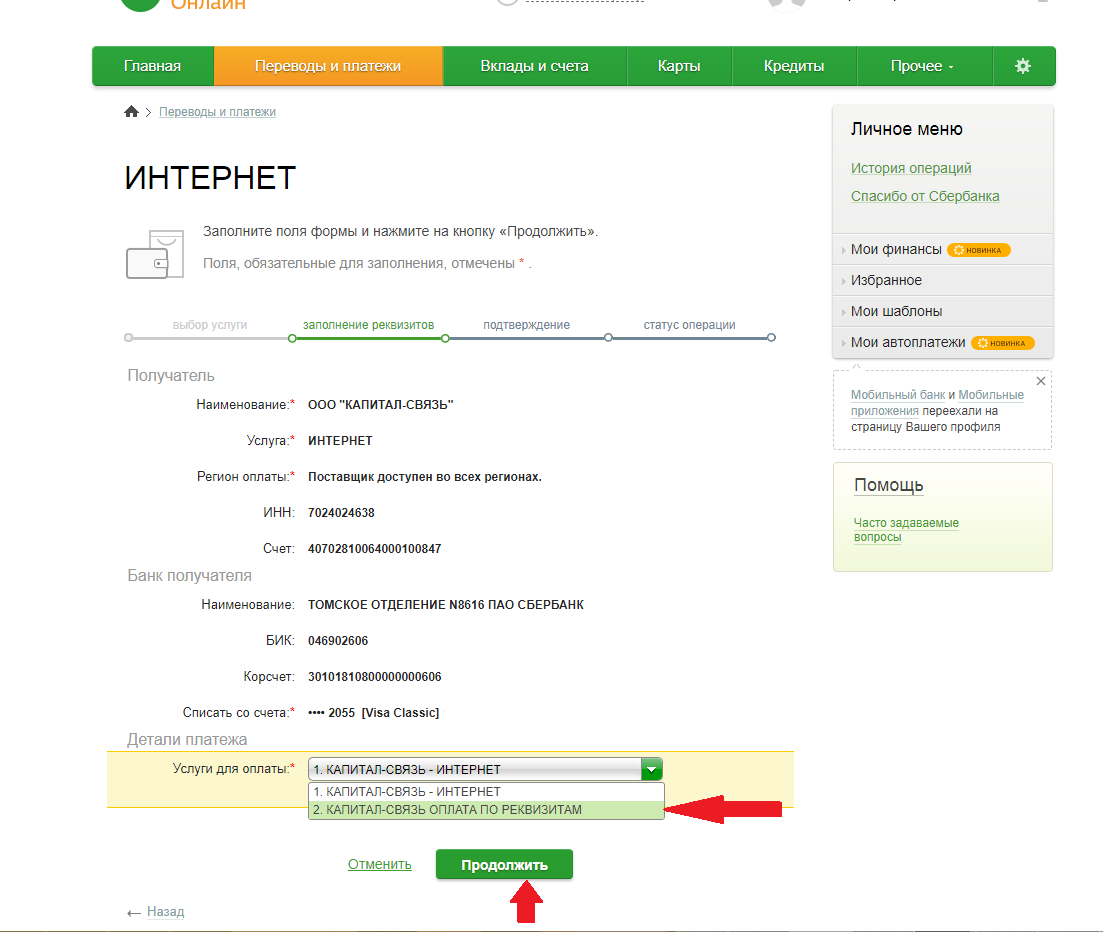Click Корсчет value 30101810800000000606
Screen dimensions: 1103x932
click(x=374, y=677)
